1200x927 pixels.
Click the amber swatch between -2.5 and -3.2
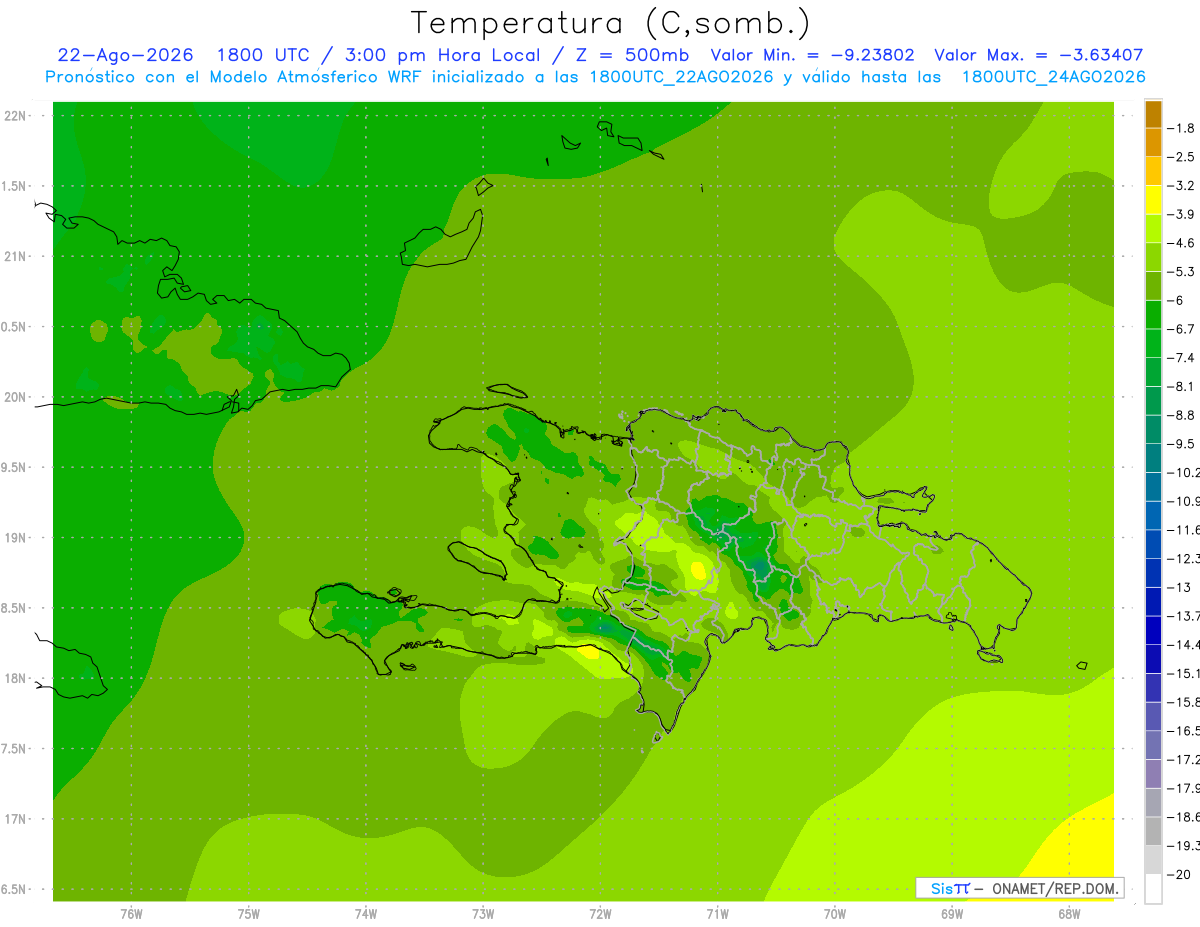(x=1153, y=171)
